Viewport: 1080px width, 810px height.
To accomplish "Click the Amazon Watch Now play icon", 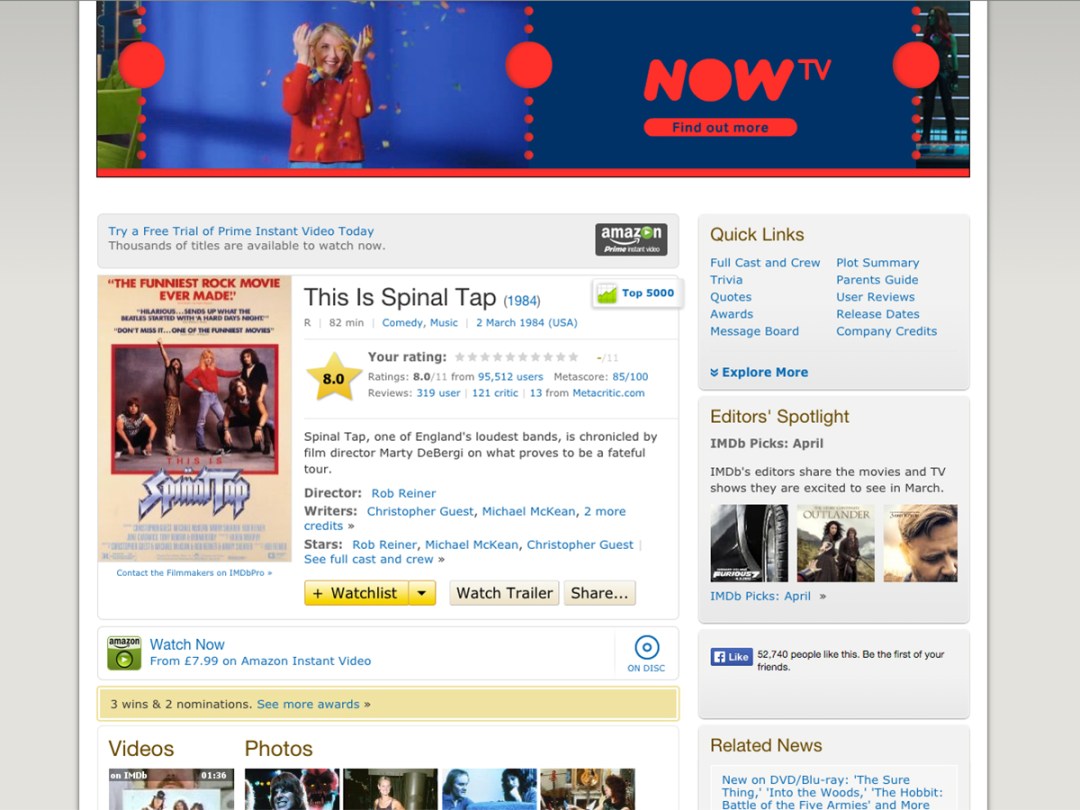I will tap(124, 653).
